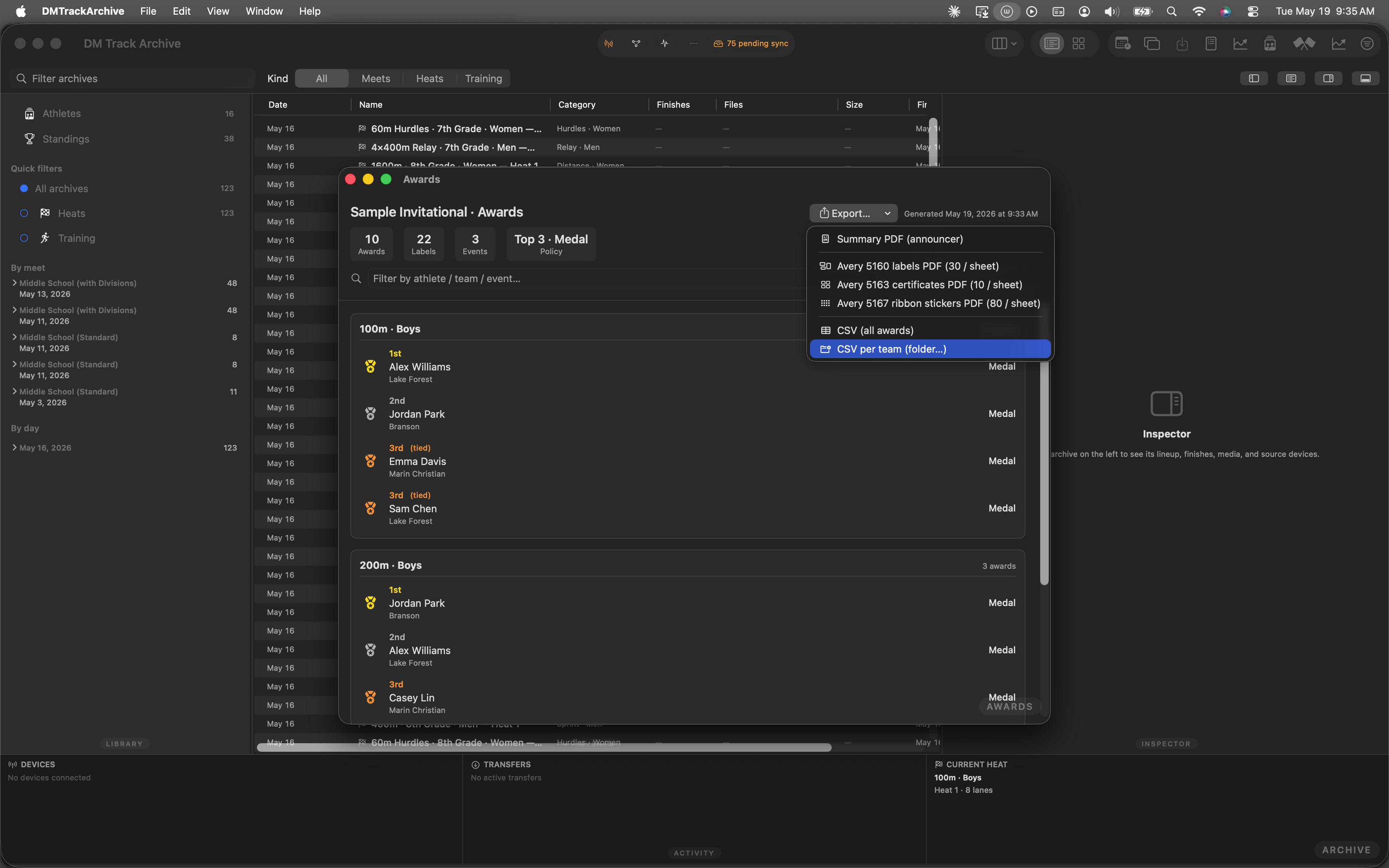Toggle the left sidebar panel button
This screenshot has width=1389, height=868.
coord(1254,79)
